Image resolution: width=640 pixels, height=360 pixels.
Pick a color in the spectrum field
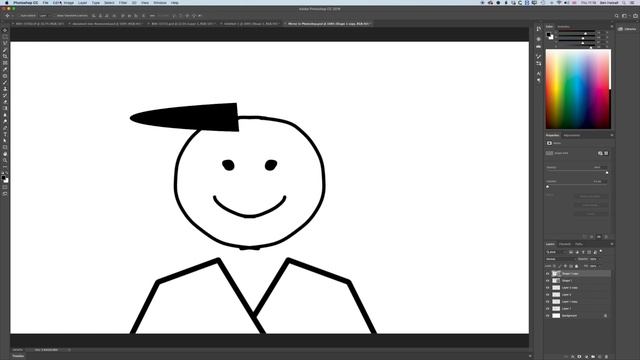(x=578, y=89)
